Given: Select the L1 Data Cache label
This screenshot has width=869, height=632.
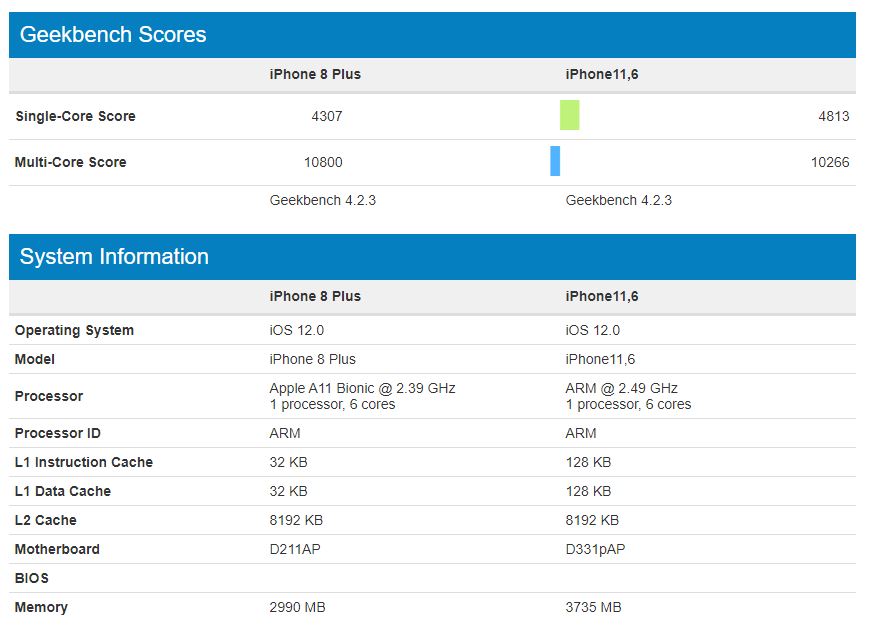Looking at the screenshot, I should [x=63, y=491].
